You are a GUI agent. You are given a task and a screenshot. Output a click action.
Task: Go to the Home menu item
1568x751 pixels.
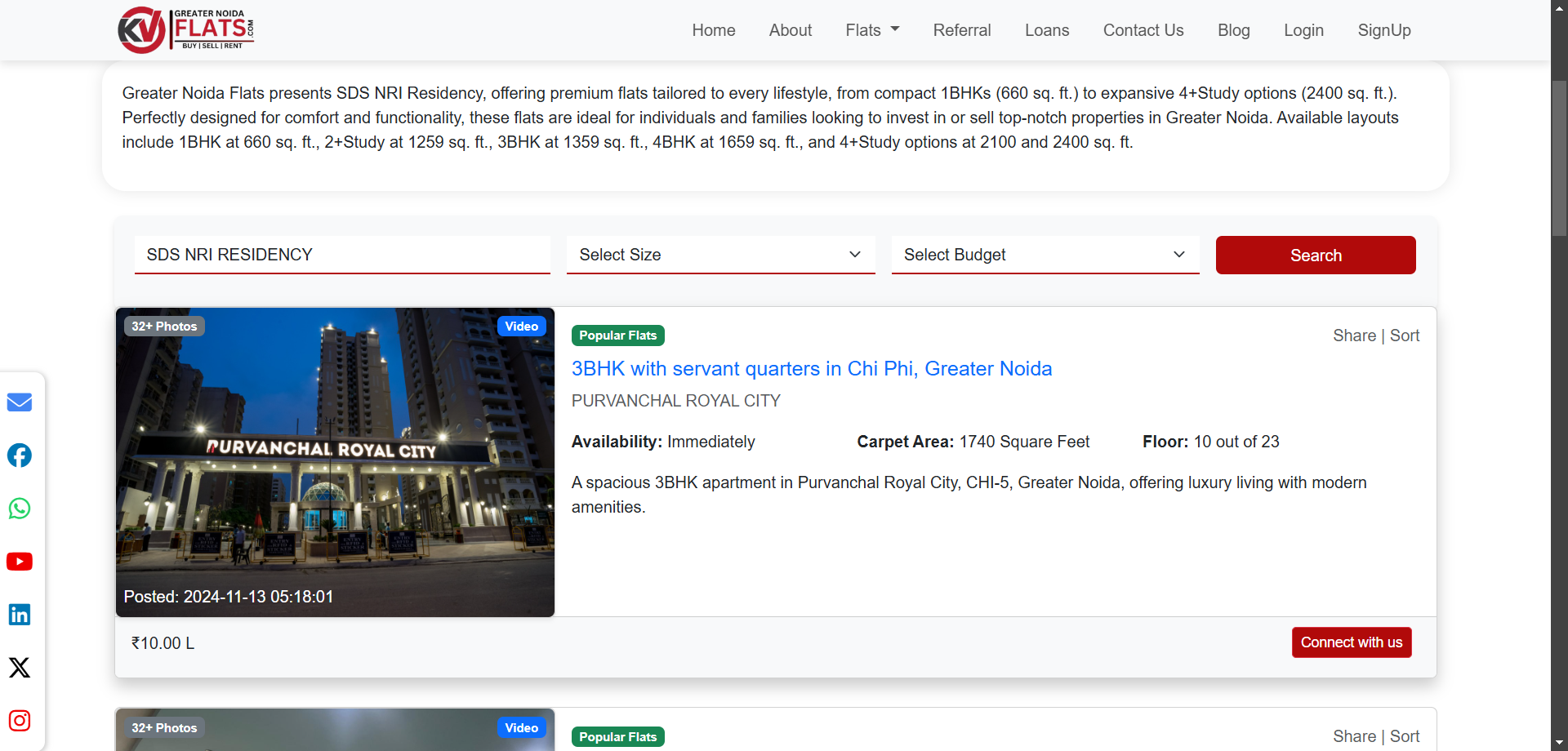pos(714,30)
